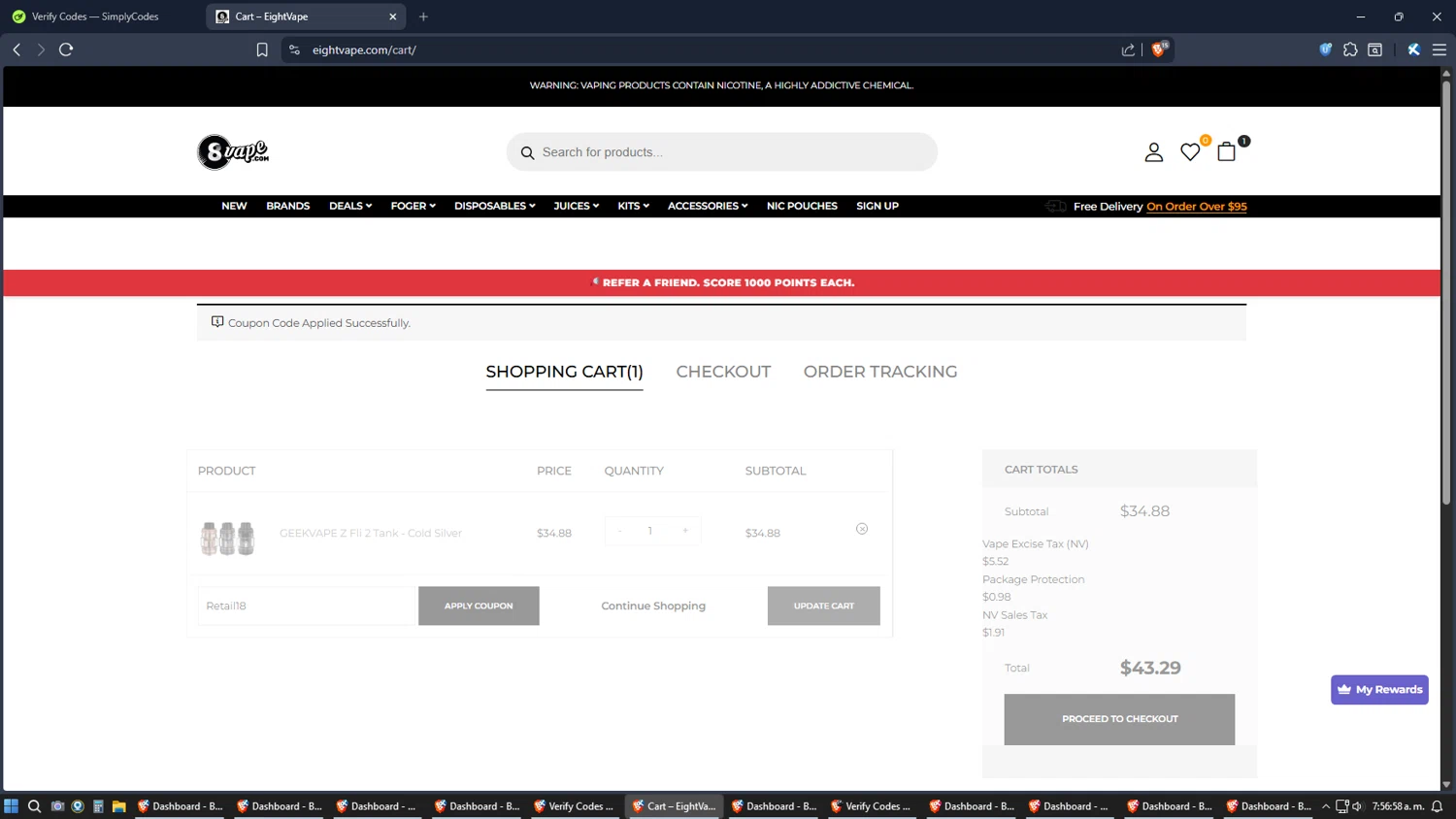Open the My Rewards button
Viewport: 1456px width, 819px height.
pyautogui.click(x=1379, y=690)
